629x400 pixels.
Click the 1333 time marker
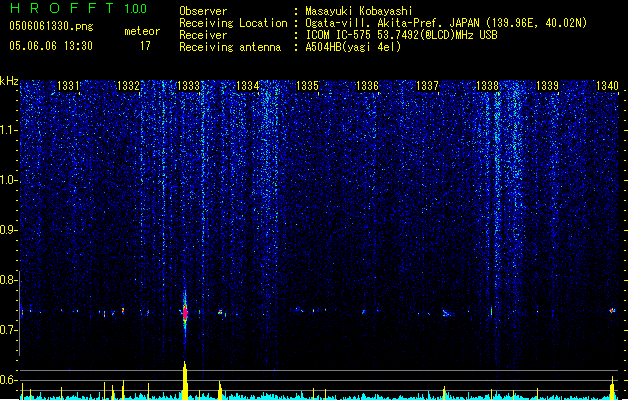(x=188, y=86)
